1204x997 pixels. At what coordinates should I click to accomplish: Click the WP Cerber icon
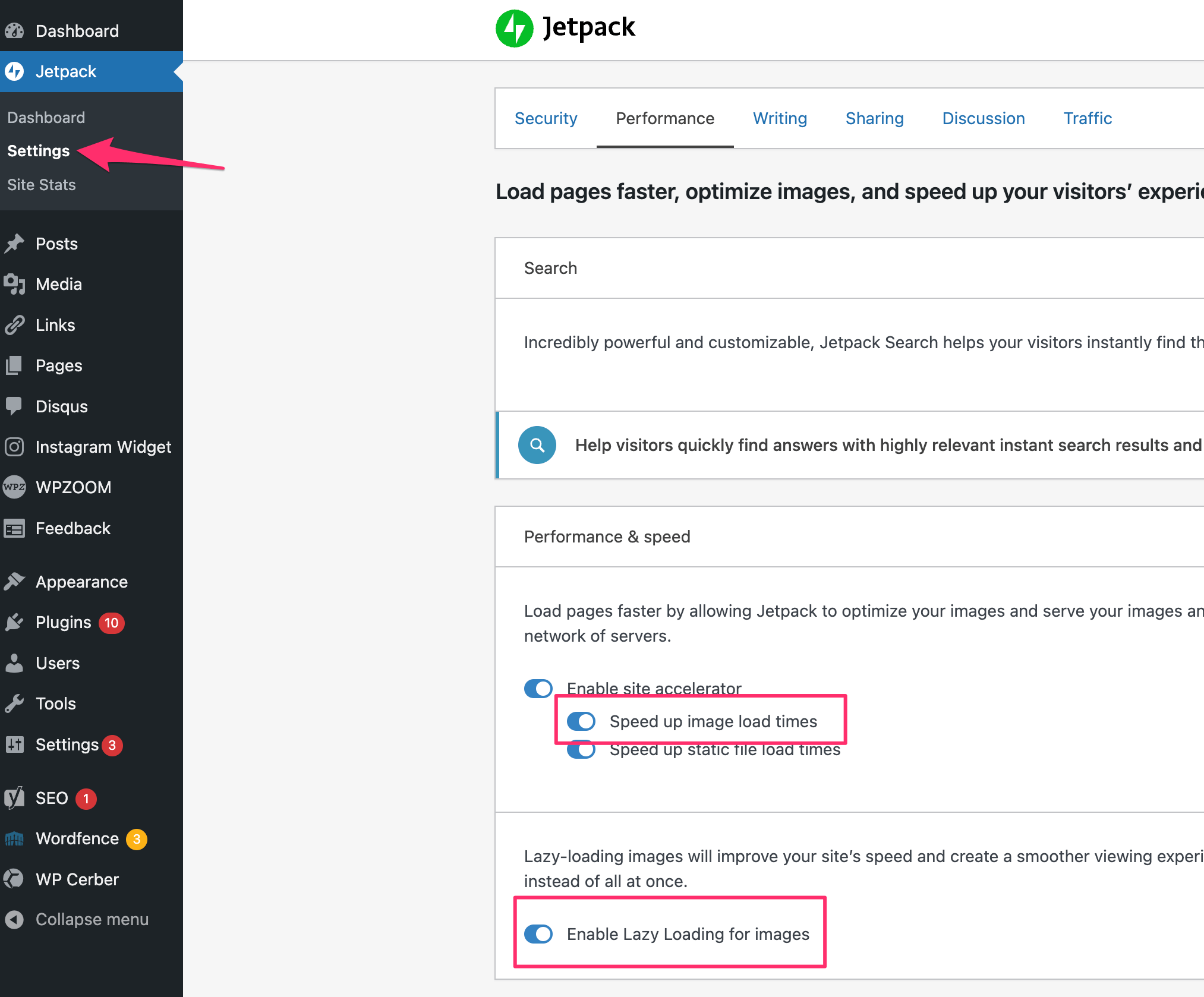14,879
